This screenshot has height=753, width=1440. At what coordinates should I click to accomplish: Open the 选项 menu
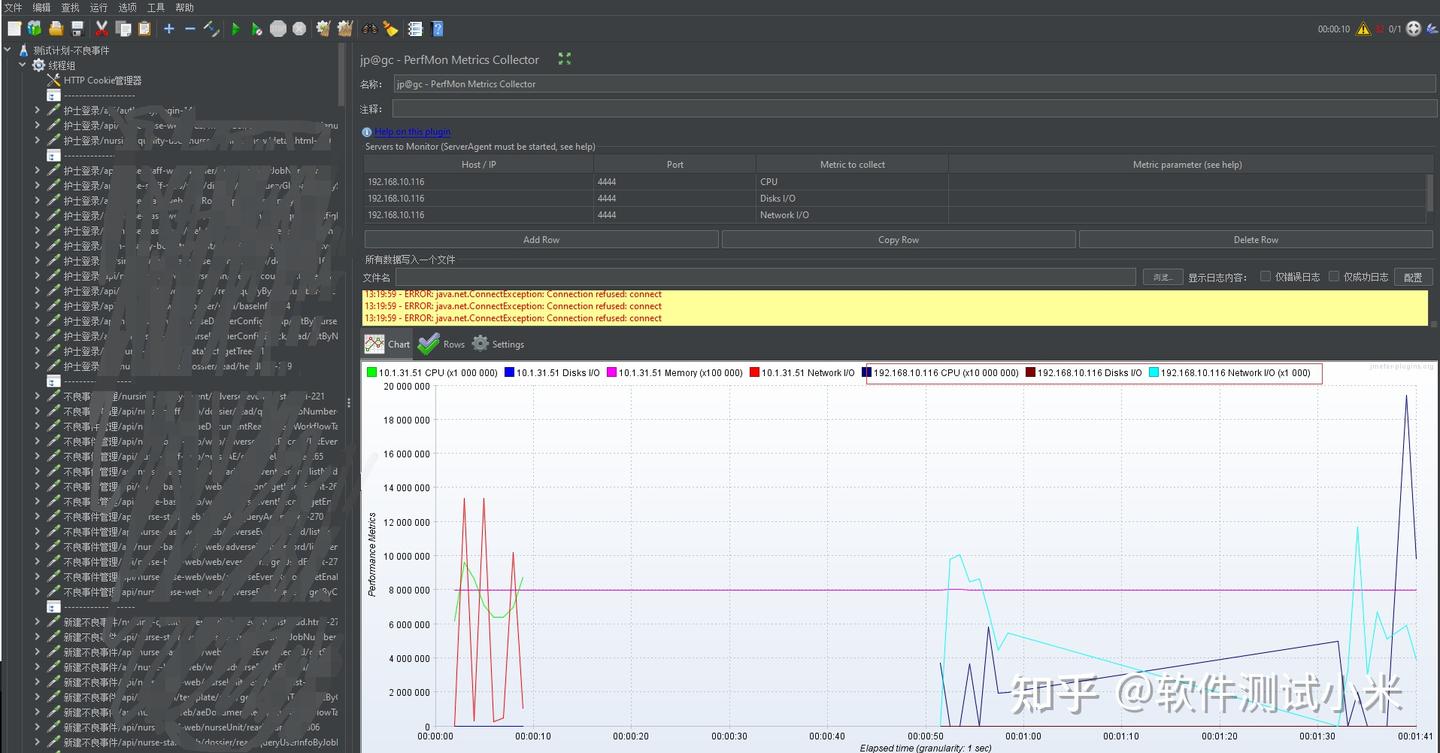click(127, 7)
